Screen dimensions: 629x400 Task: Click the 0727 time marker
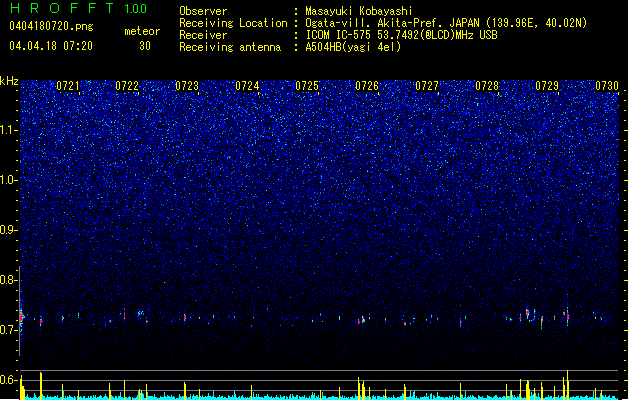pos(427,86)
